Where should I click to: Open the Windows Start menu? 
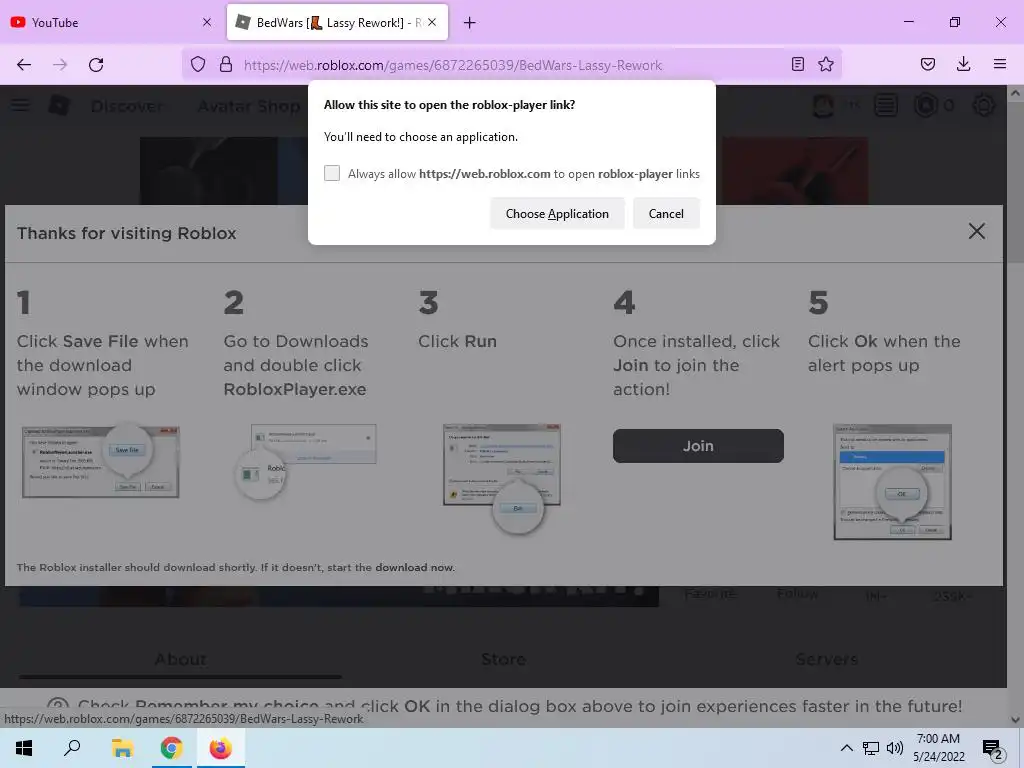point(24,748)
